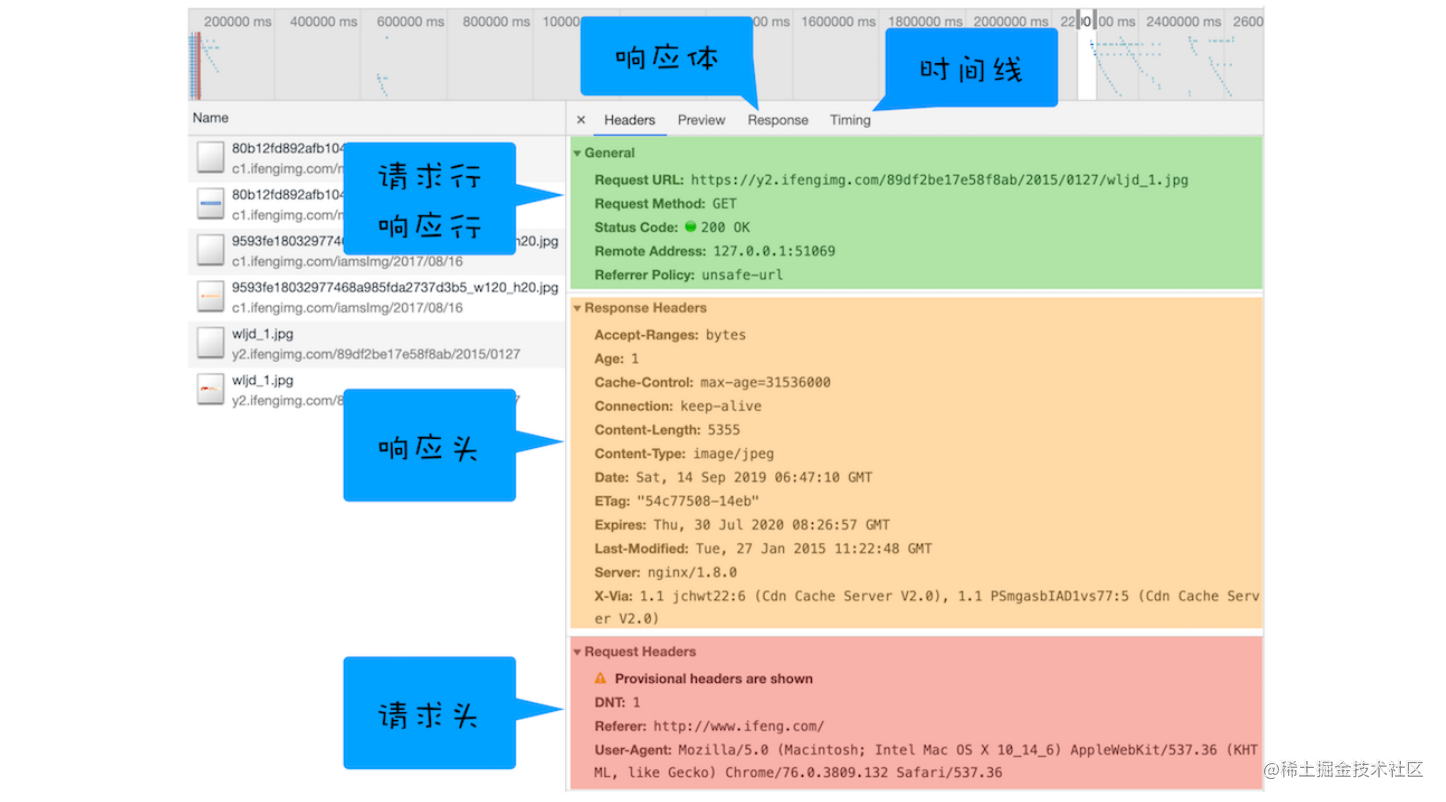The image size is (1446, 802).
Task: Collapse the General section triangle
Action: pos(577,154)
